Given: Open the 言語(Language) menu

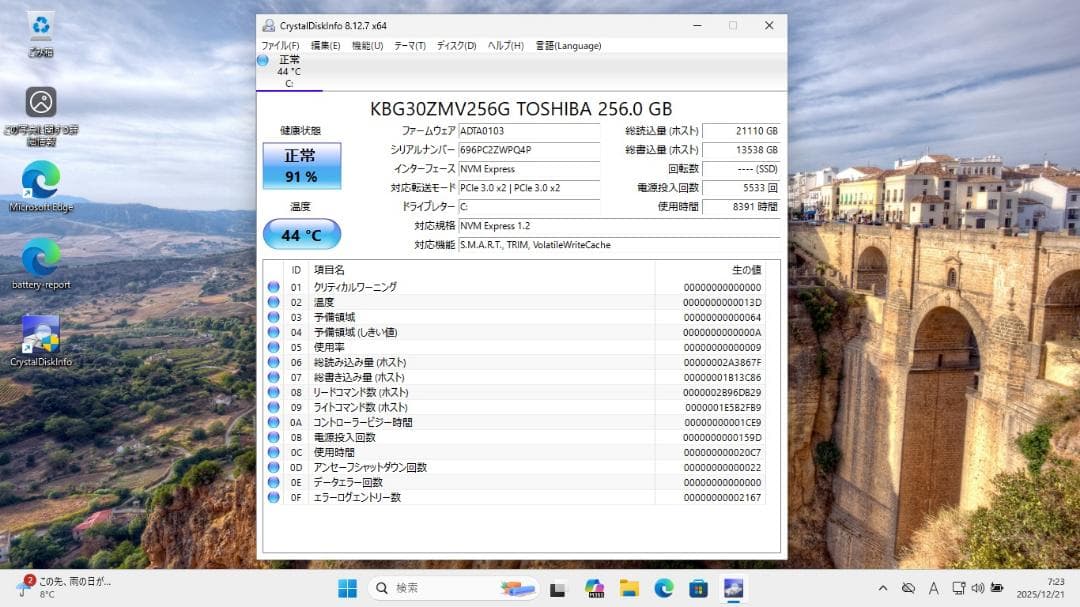Looking at the screenshot, I should [568, 45].
